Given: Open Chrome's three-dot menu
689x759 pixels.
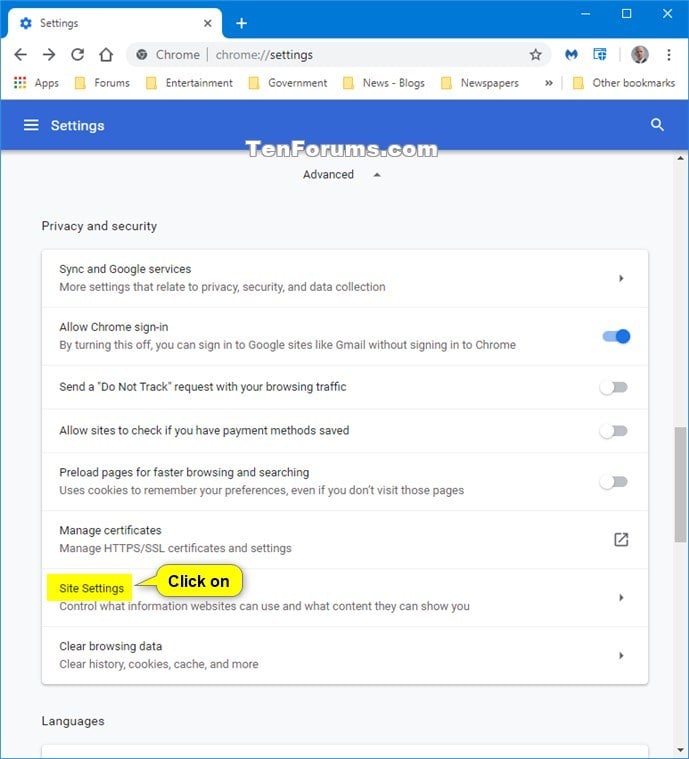Looking at the screenshot, I should [669, 55].
